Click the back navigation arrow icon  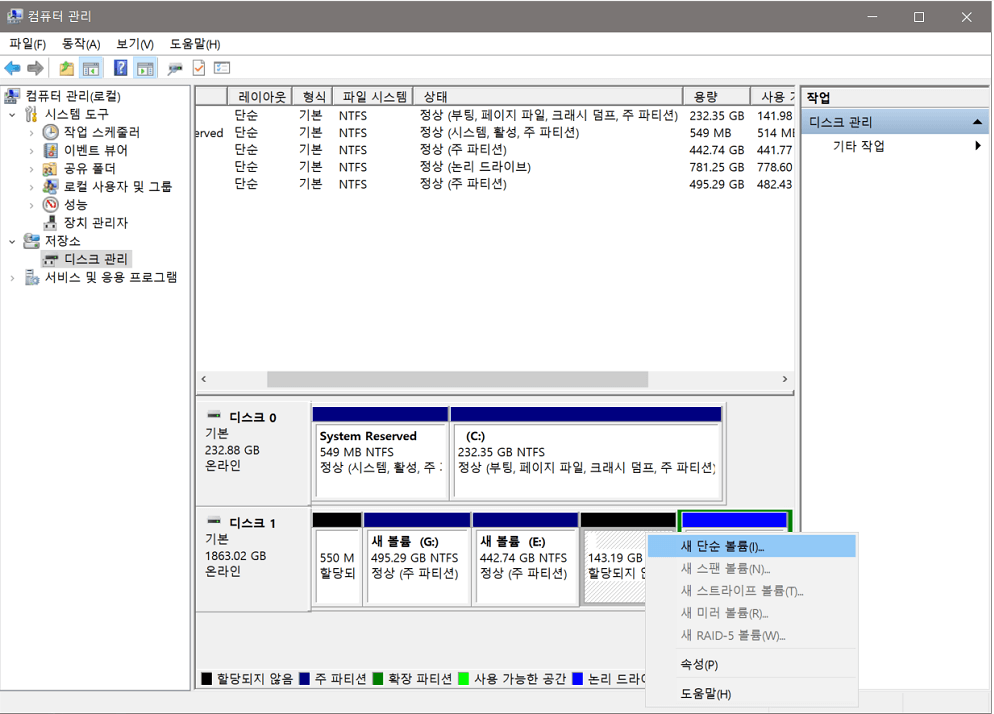tap(13, 67)
